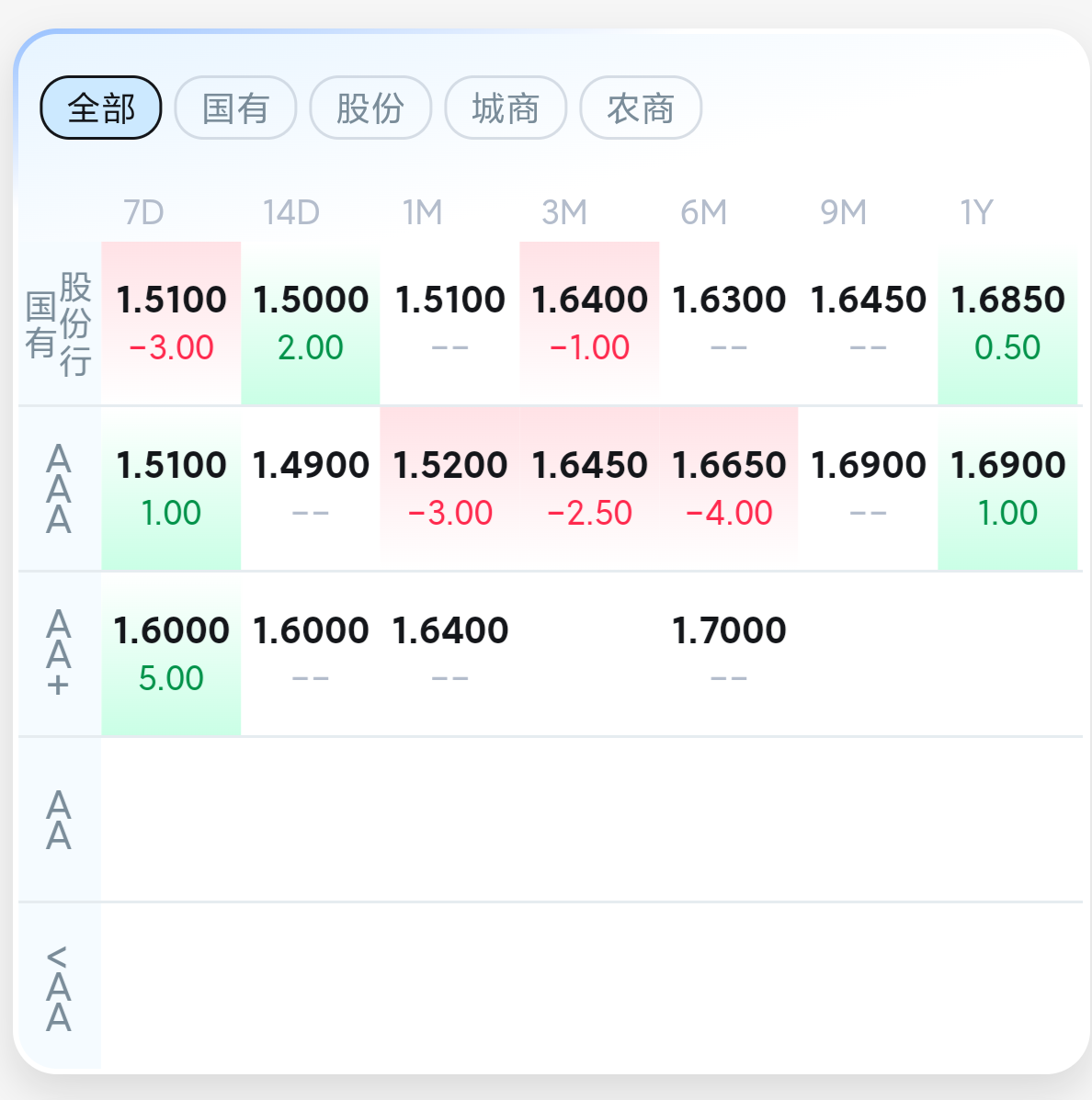The image size is (1092, 1100).
Task: Open 国有股份行 14D cell showing 1.5000
Action: 311,323
